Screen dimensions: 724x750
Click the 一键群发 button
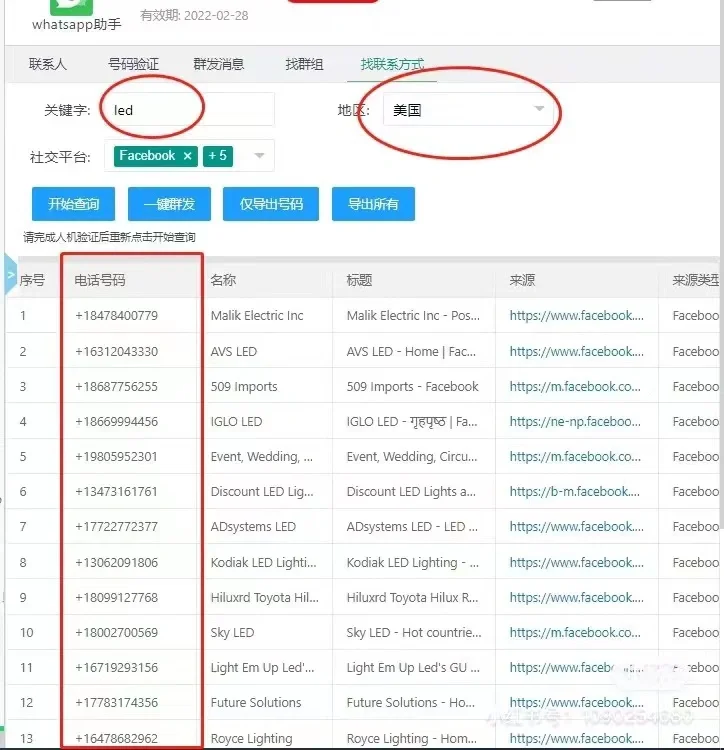pos(169,204)
